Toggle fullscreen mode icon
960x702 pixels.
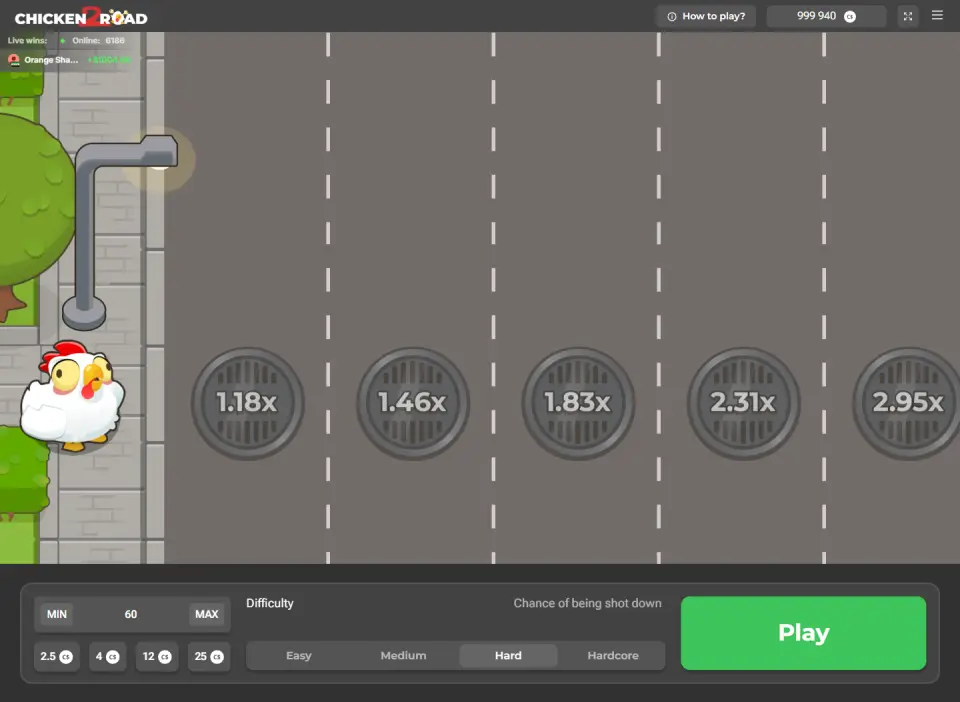908,17
